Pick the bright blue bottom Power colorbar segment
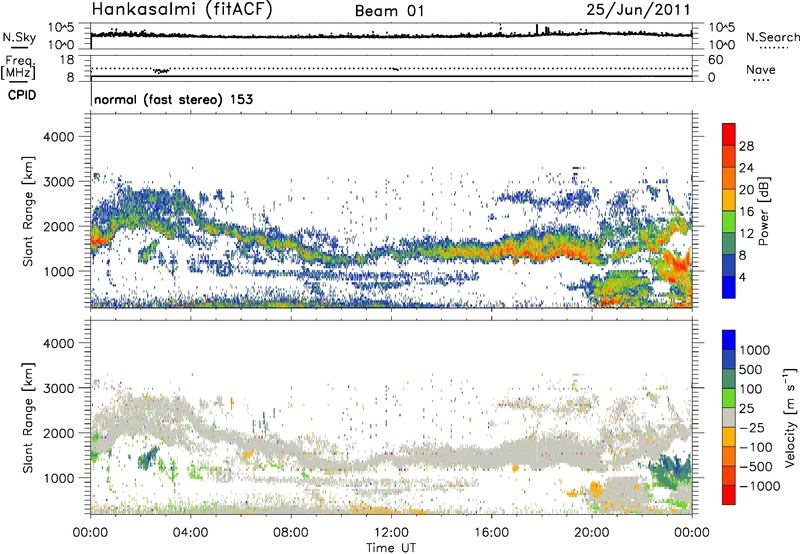This screenshot has height=554, width=800. coord(729,287)
